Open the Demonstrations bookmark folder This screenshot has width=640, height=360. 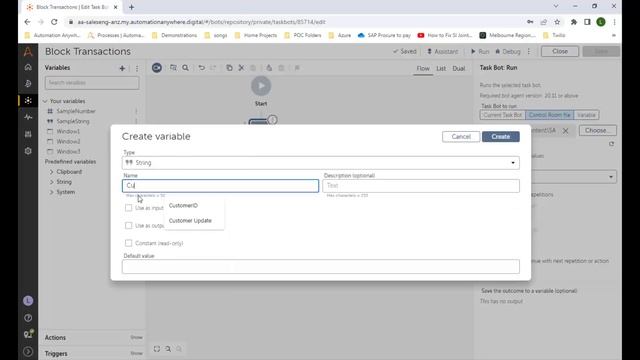pyautogui.click(x=174, y=36)
